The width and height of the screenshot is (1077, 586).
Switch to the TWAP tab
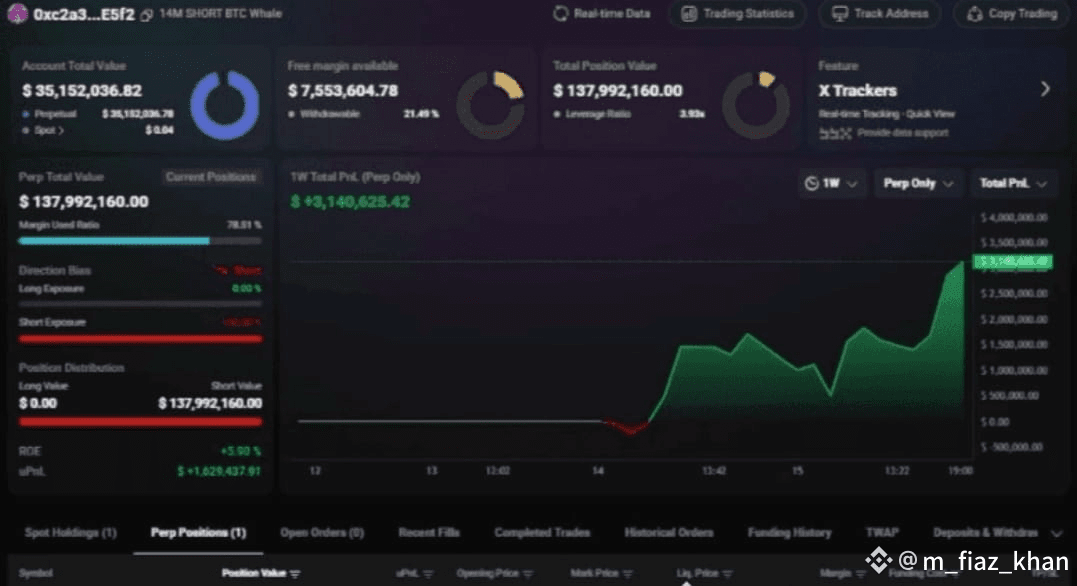click(x=882, y=532)
